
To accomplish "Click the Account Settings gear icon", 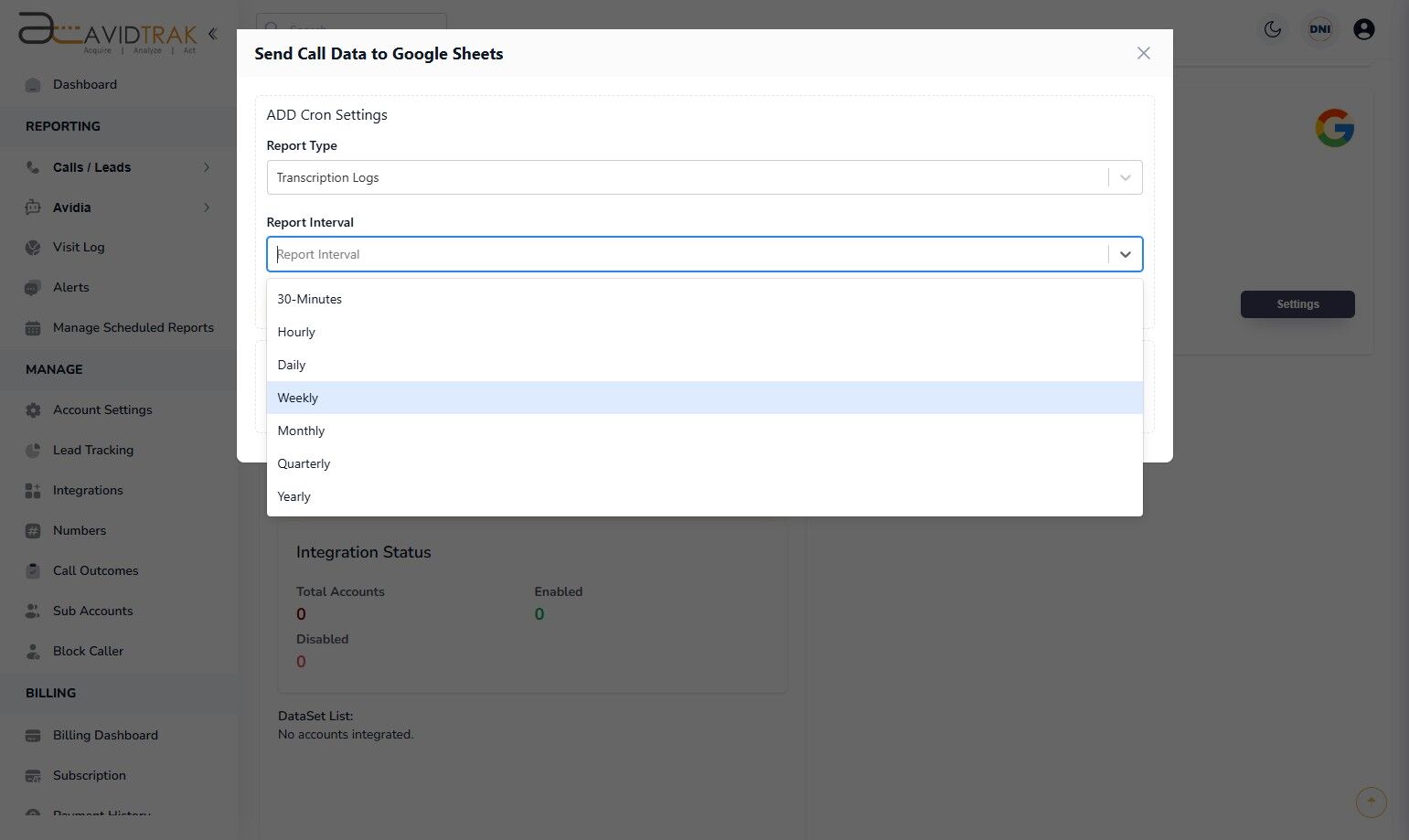I will coord(33,410).
